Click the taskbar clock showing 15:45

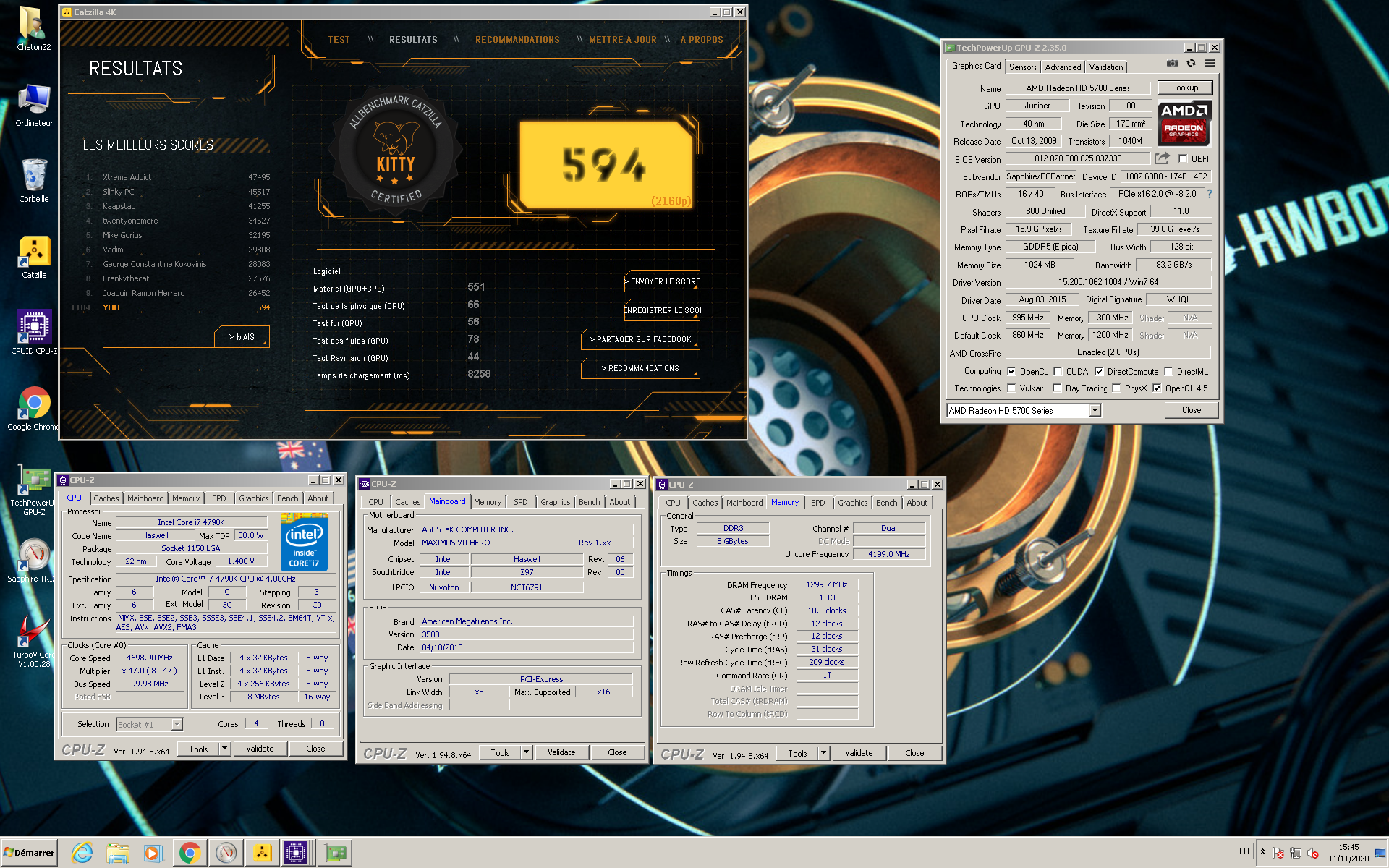[x=1348, y=852]
